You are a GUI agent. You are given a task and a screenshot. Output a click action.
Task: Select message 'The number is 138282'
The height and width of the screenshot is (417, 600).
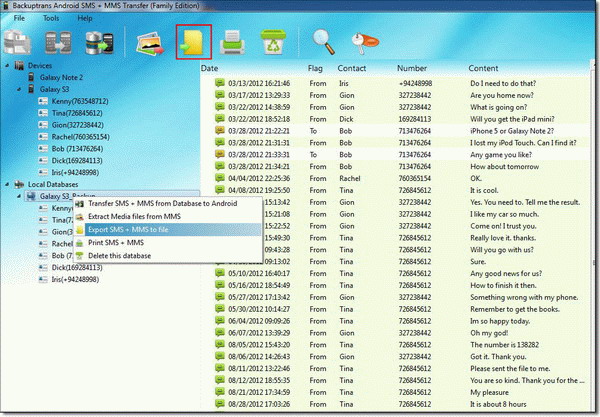504,345
